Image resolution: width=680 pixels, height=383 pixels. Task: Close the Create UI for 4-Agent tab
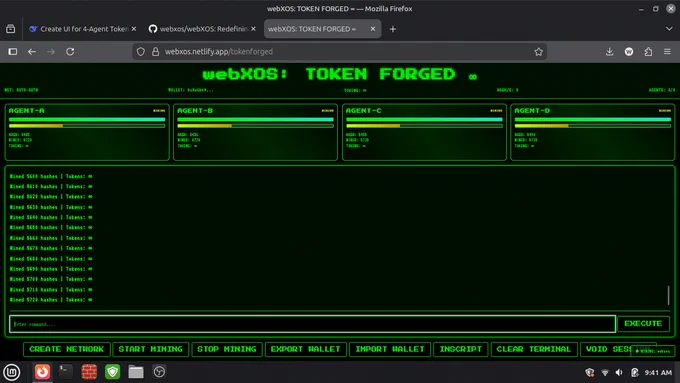pyautogui.click(x=134, y=29)
